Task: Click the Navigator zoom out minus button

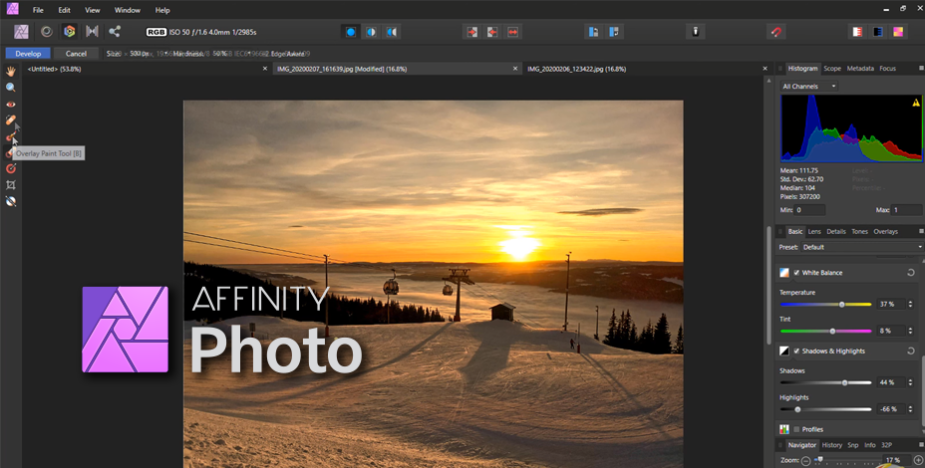Action: click(806, 460)
